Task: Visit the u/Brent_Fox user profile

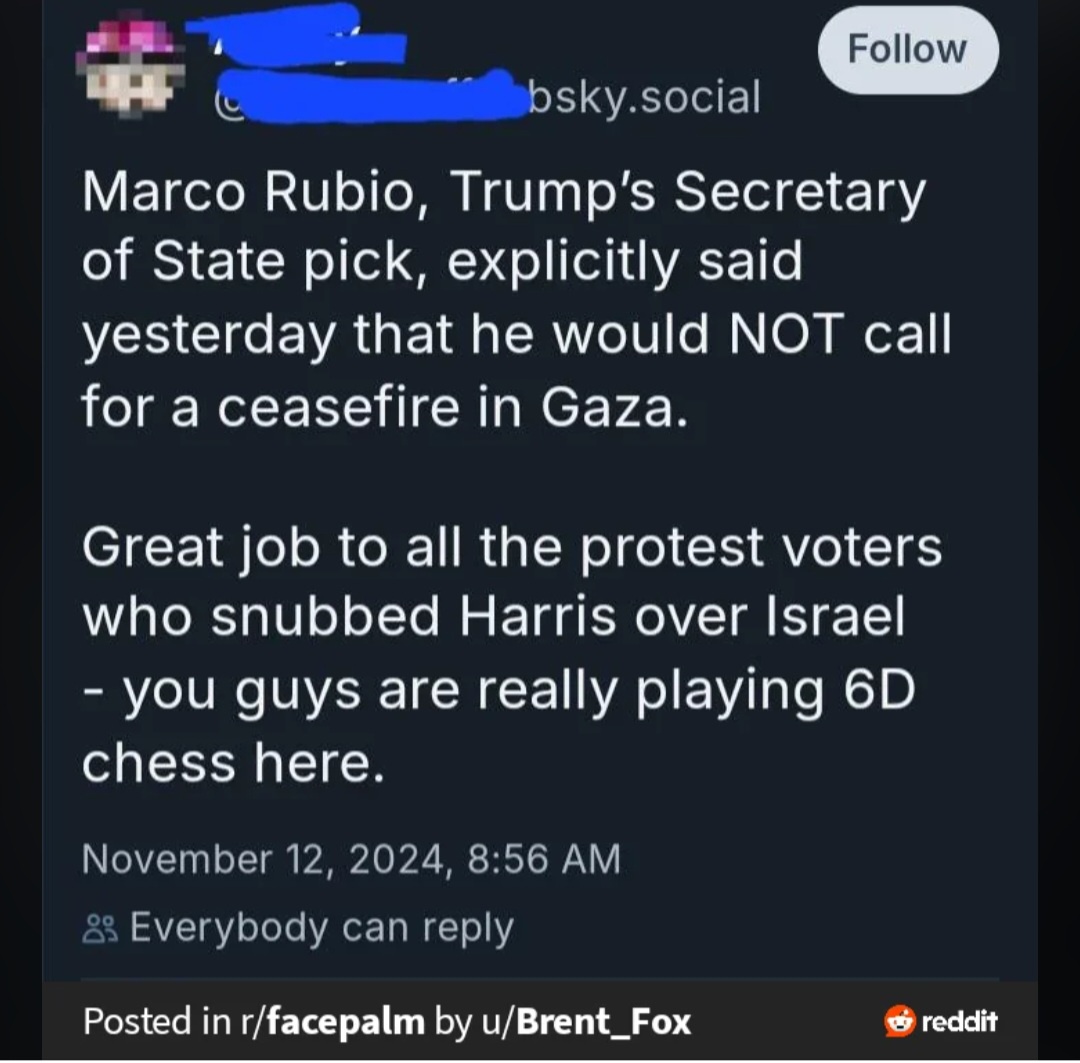Action: click(586, 1021)
